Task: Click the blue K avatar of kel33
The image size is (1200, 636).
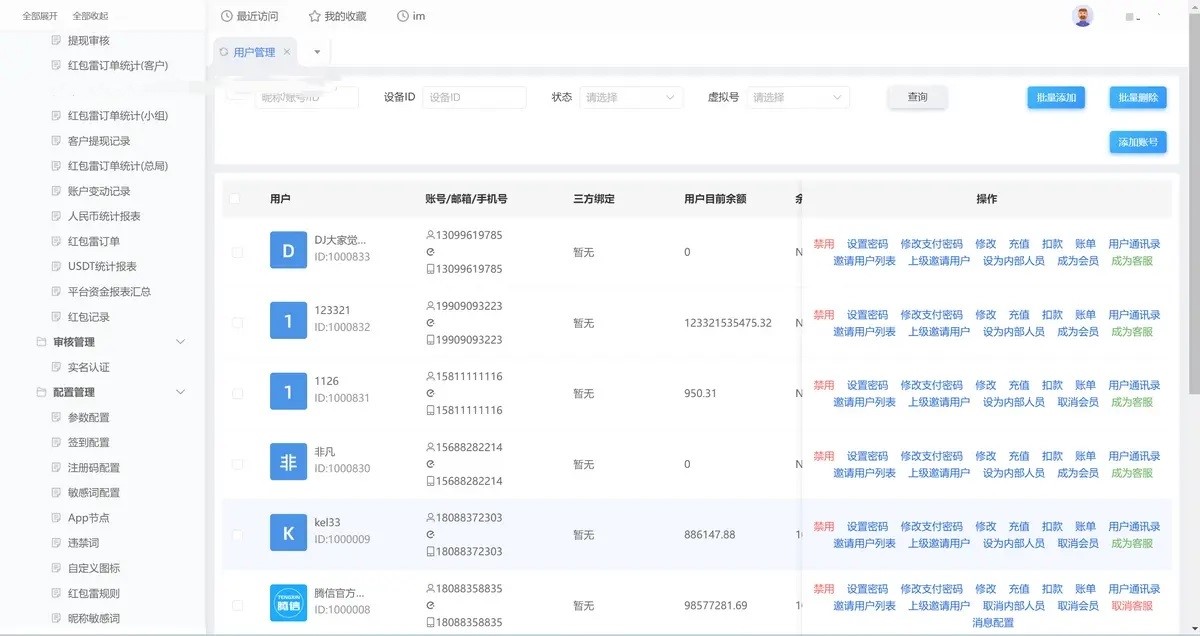Action: tap(288, 533)
